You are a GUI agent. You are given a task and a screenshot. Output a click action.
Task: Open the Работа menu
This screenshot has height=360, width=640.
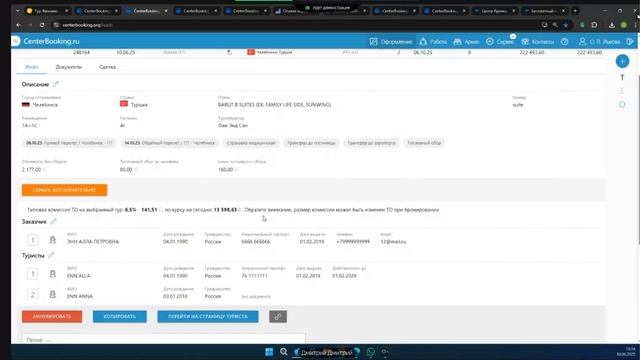coord(433,42)
